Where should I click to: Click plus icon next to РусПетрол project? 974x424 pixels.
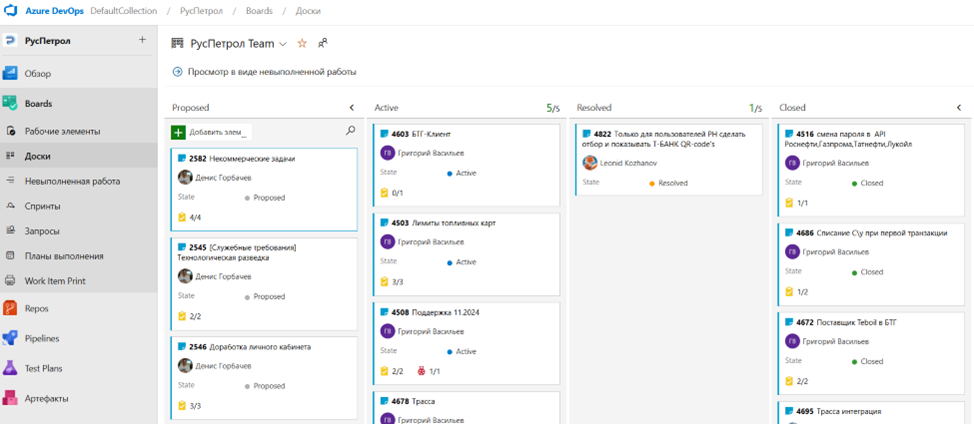coord(142,41)
